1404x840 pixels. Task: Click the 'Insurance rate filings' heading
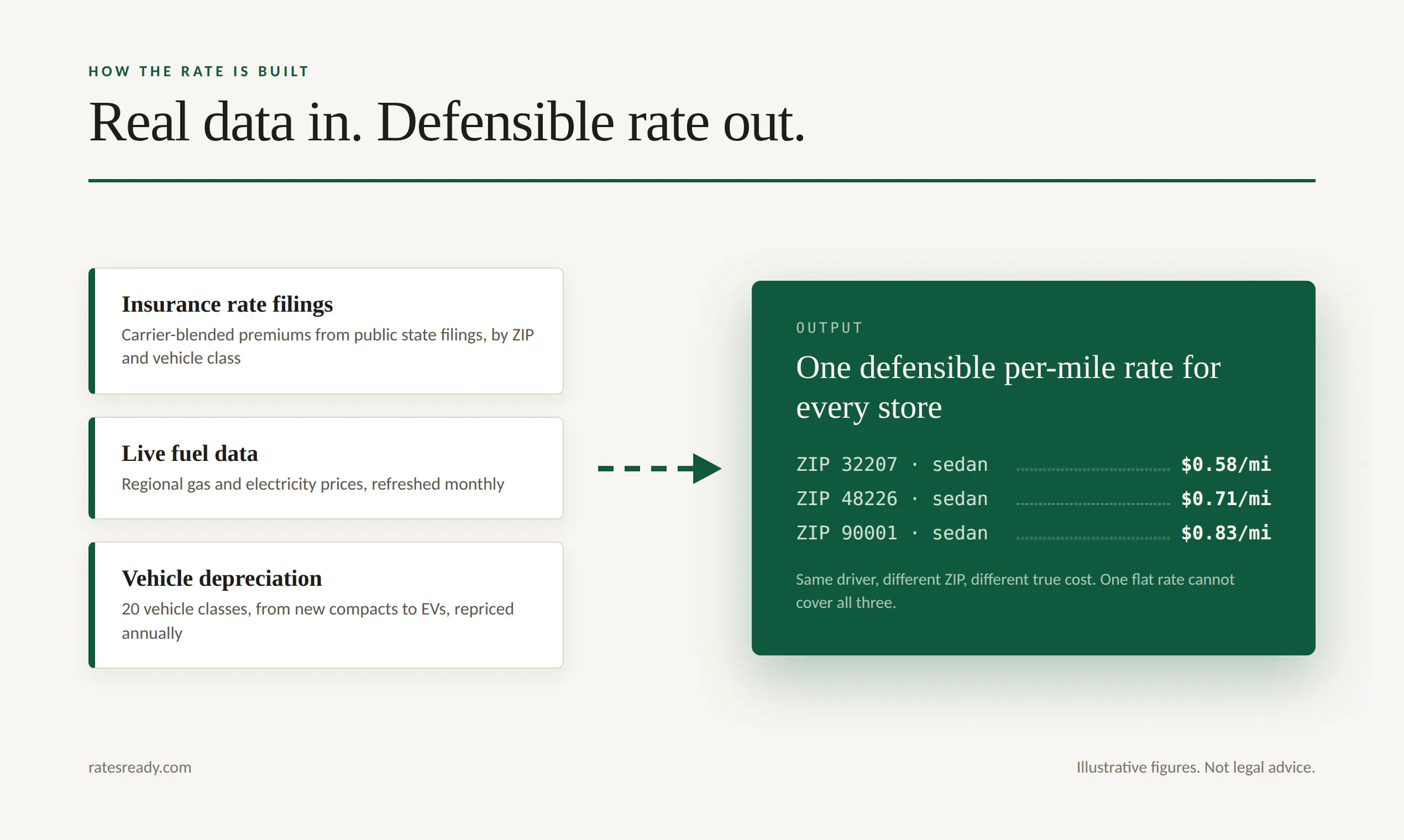point(227,305)
